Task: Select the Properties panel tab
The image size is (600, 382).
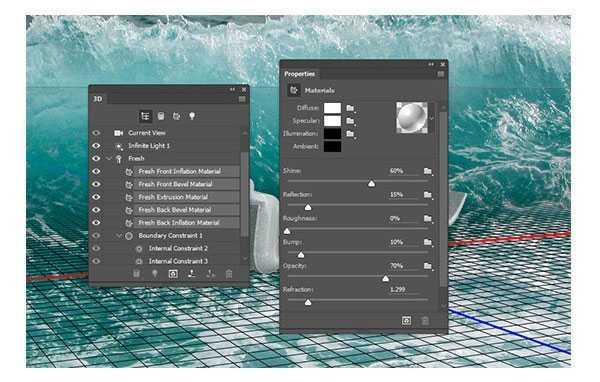Action: pyautogui.click(x=300, y=74)
